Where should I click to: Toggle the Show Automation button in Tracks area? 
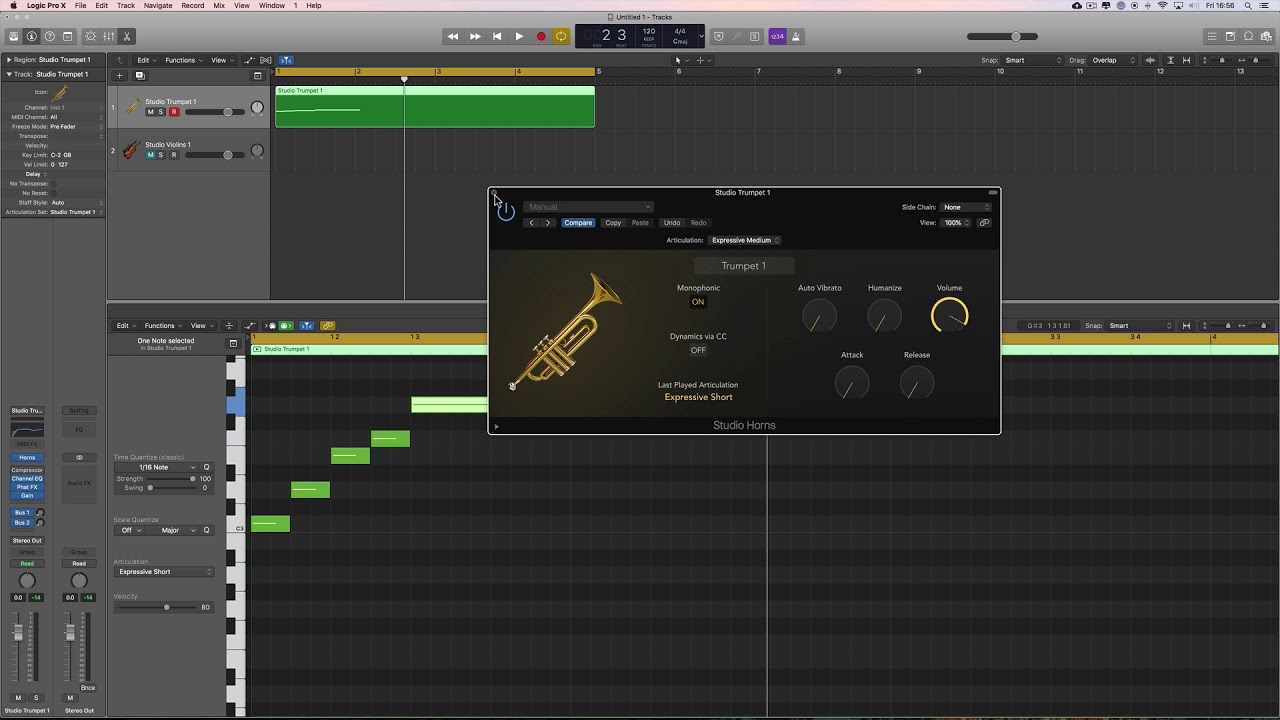click(x=249, y=60)
